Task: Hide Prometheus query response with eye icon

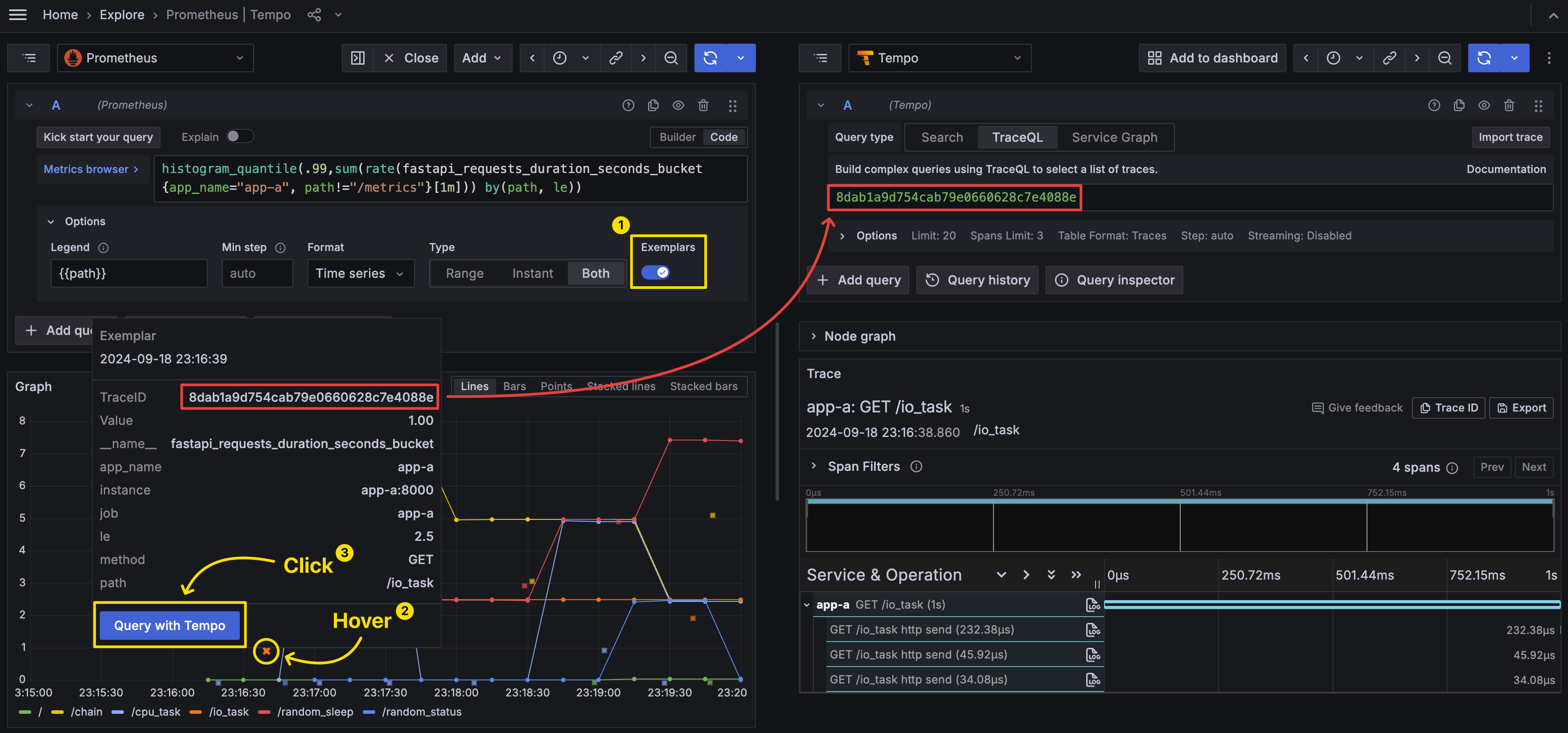Action: coord(678,105)
